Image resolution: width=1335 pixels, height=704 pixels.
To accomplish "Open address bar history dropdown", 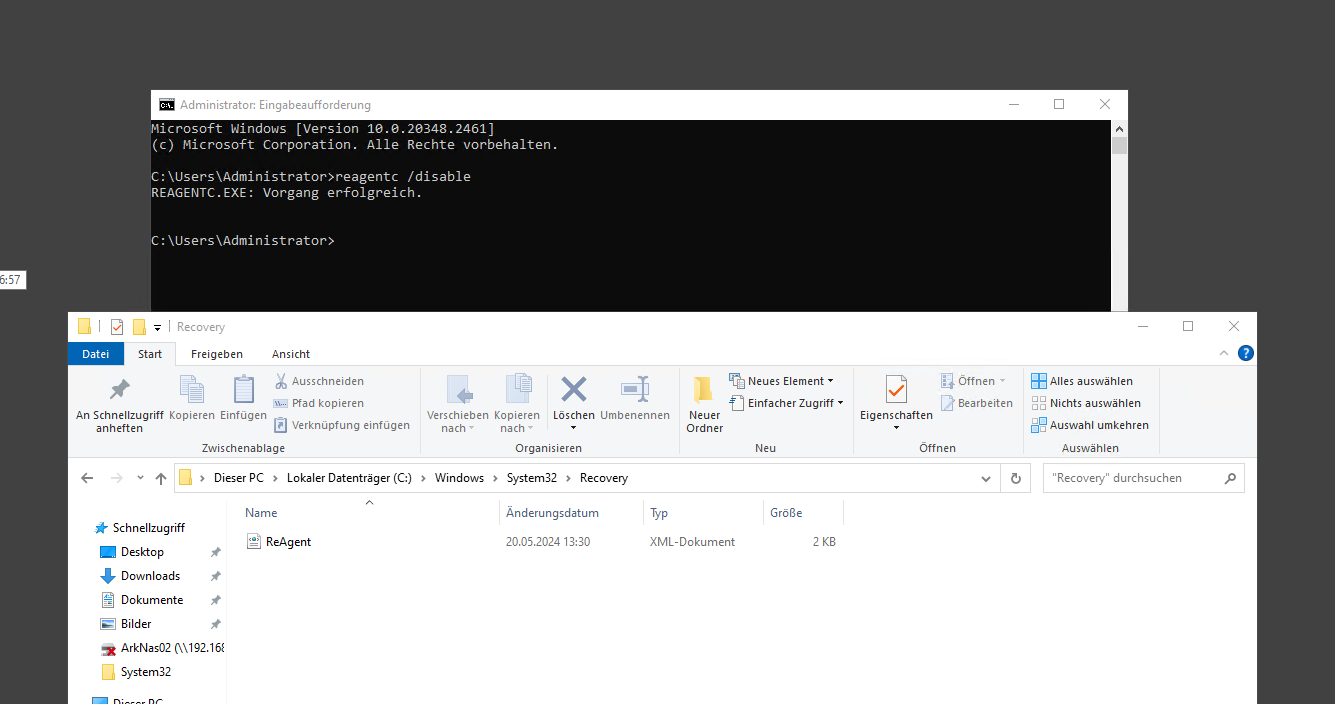I will click(986, 478).
